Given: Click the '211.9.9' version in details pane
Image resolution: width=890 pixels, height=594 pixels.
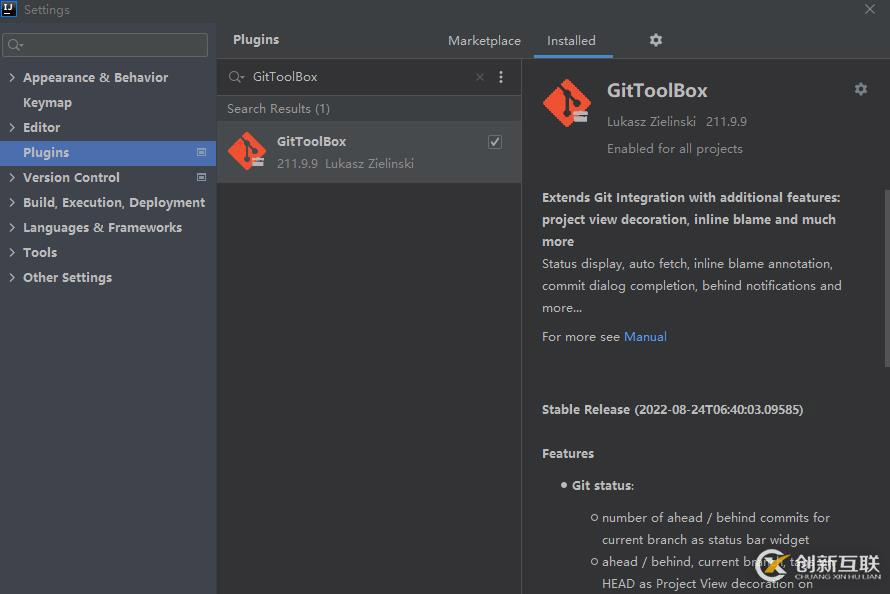Looking at the screenshot, I should (x=726, y=121).
